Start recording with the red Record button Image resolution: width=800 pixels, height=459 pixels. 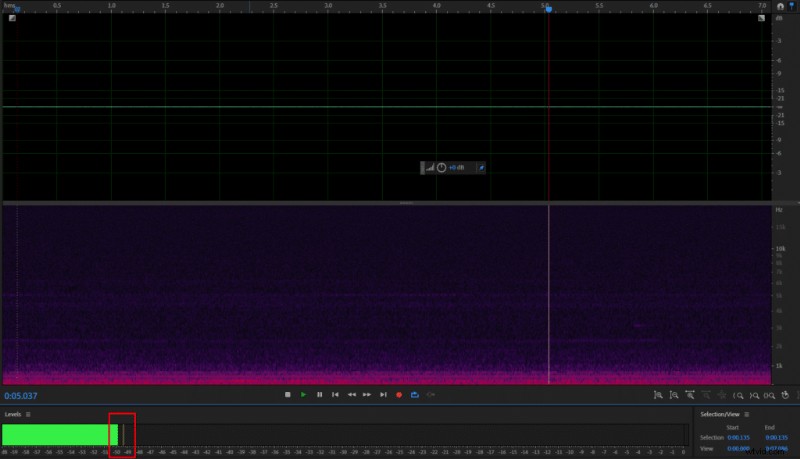coord(399,395)
